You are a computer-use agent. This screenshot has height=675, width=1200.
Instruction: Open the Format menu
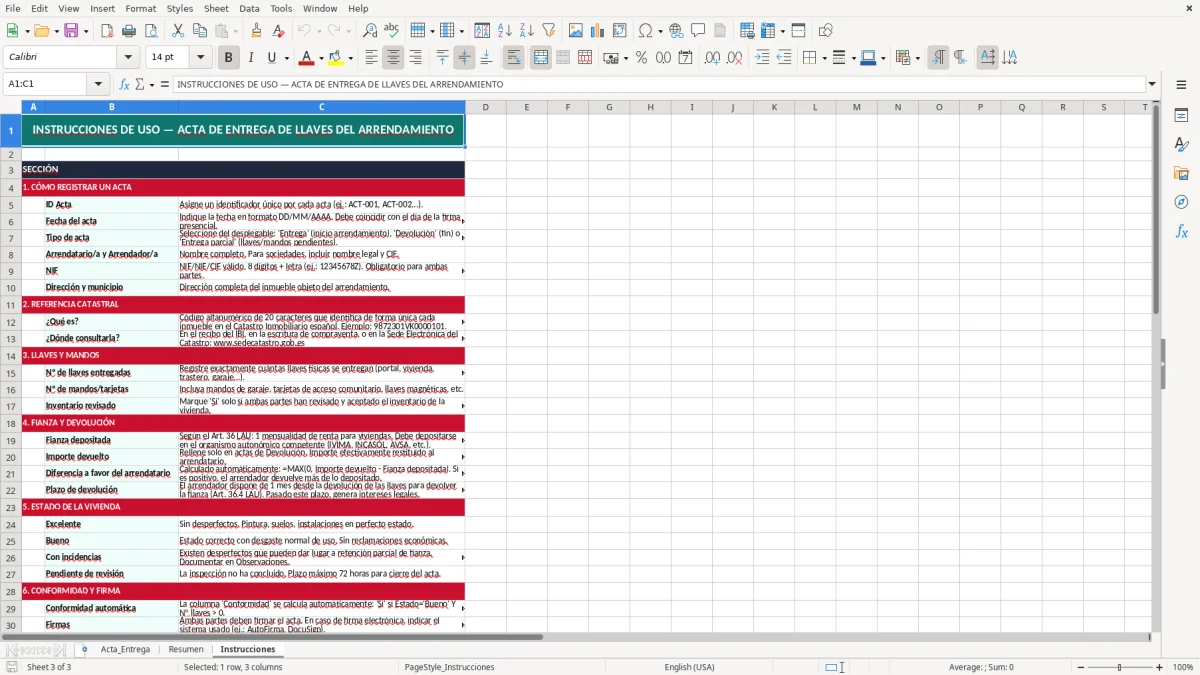(x=140, y=8)
